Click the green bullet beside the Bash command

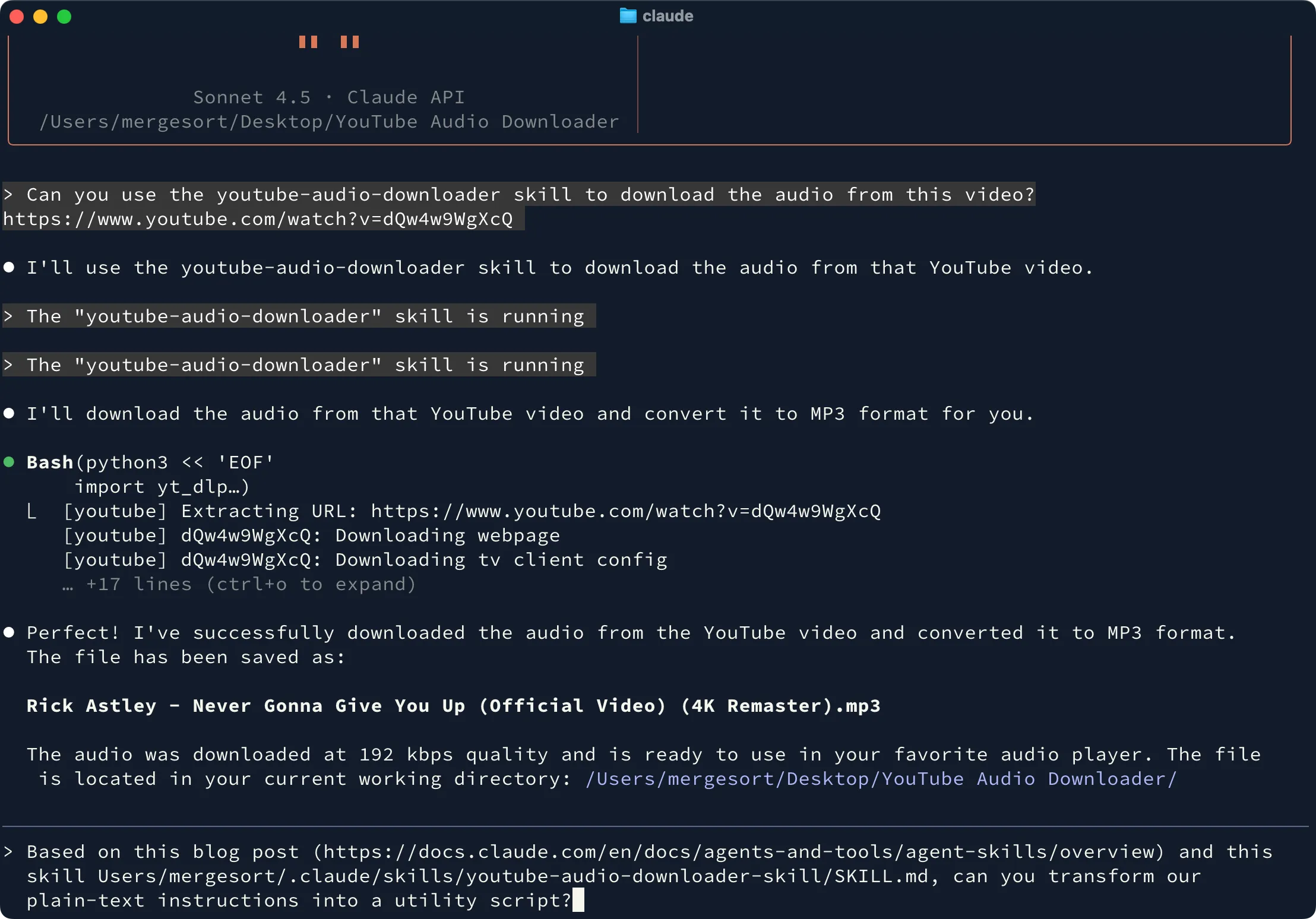(x=9, y=462)
